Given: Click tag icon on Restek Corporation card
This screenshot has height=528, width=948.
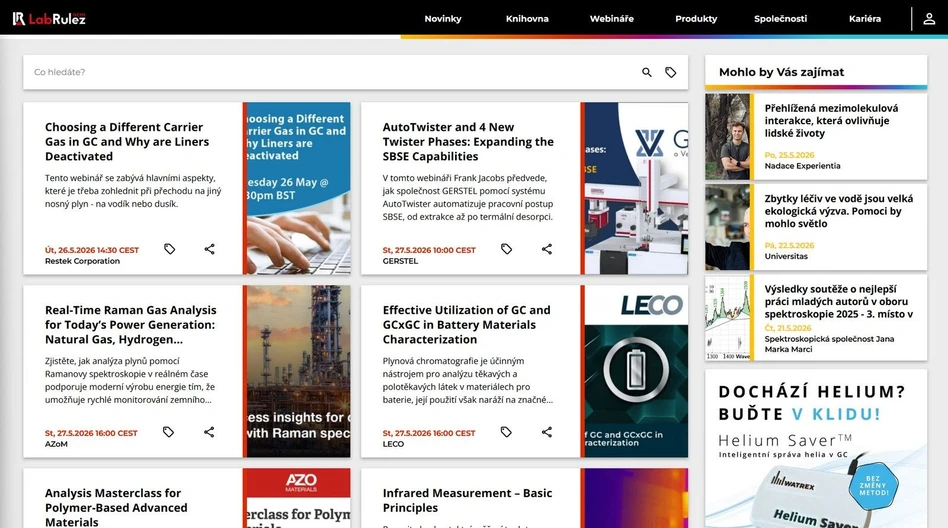Looking at the screenshot, I should click(169, 249).
